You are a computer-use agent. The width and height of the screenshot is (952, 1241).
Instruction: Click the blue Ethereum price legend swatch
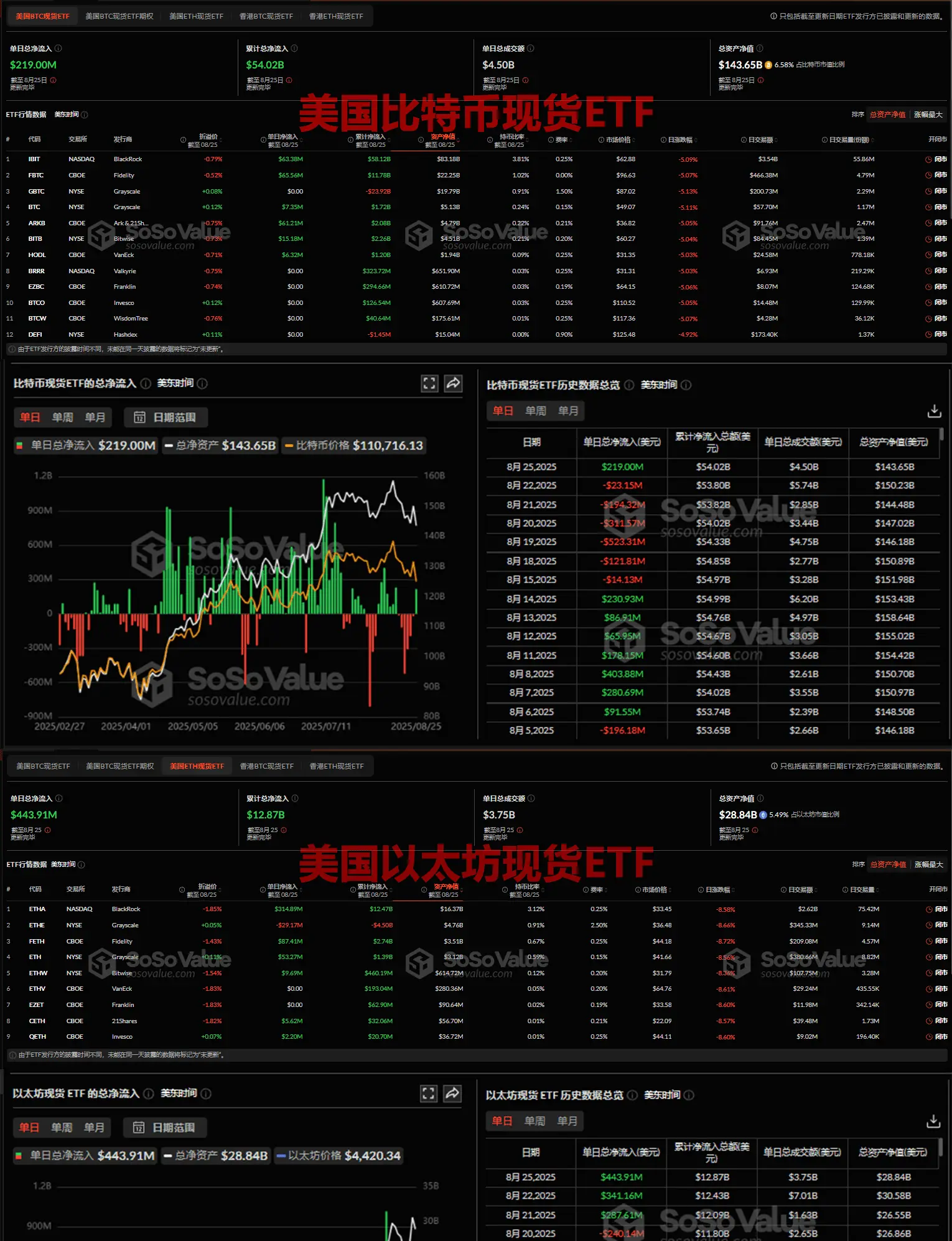[x=281, y=1156]
